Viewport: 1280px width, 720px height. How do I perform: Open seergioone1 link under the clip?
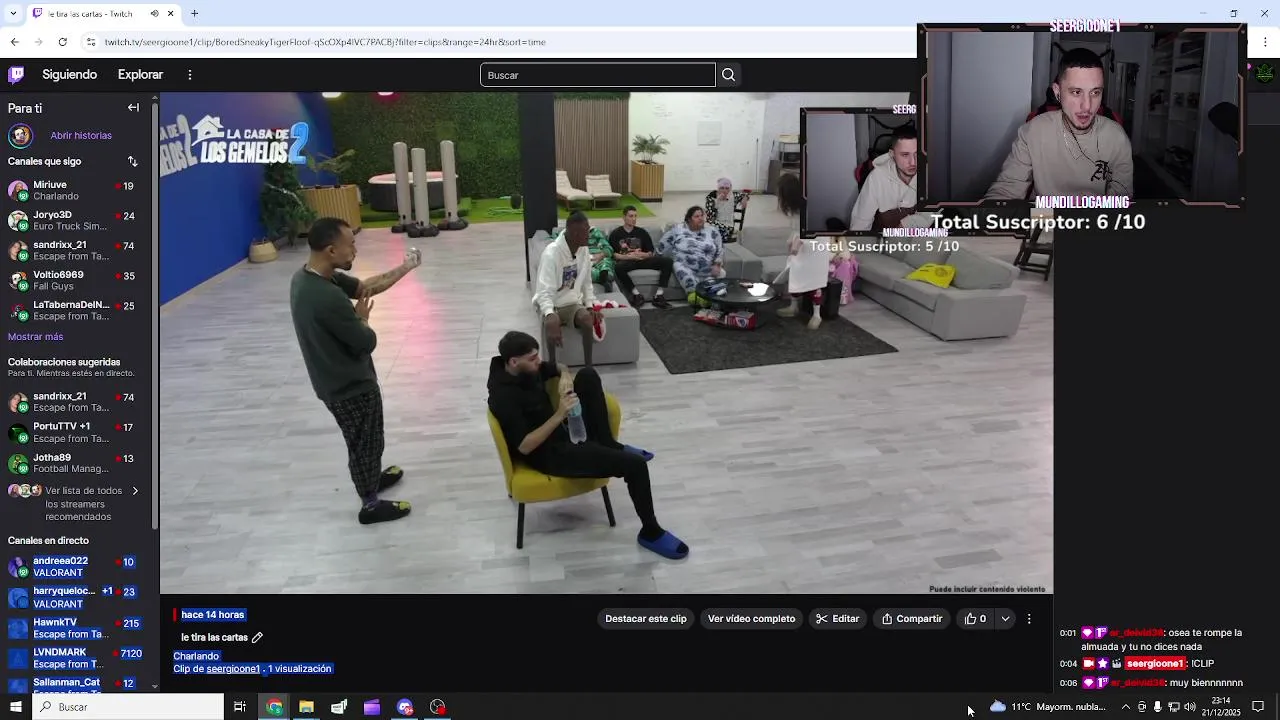(233, 669)
